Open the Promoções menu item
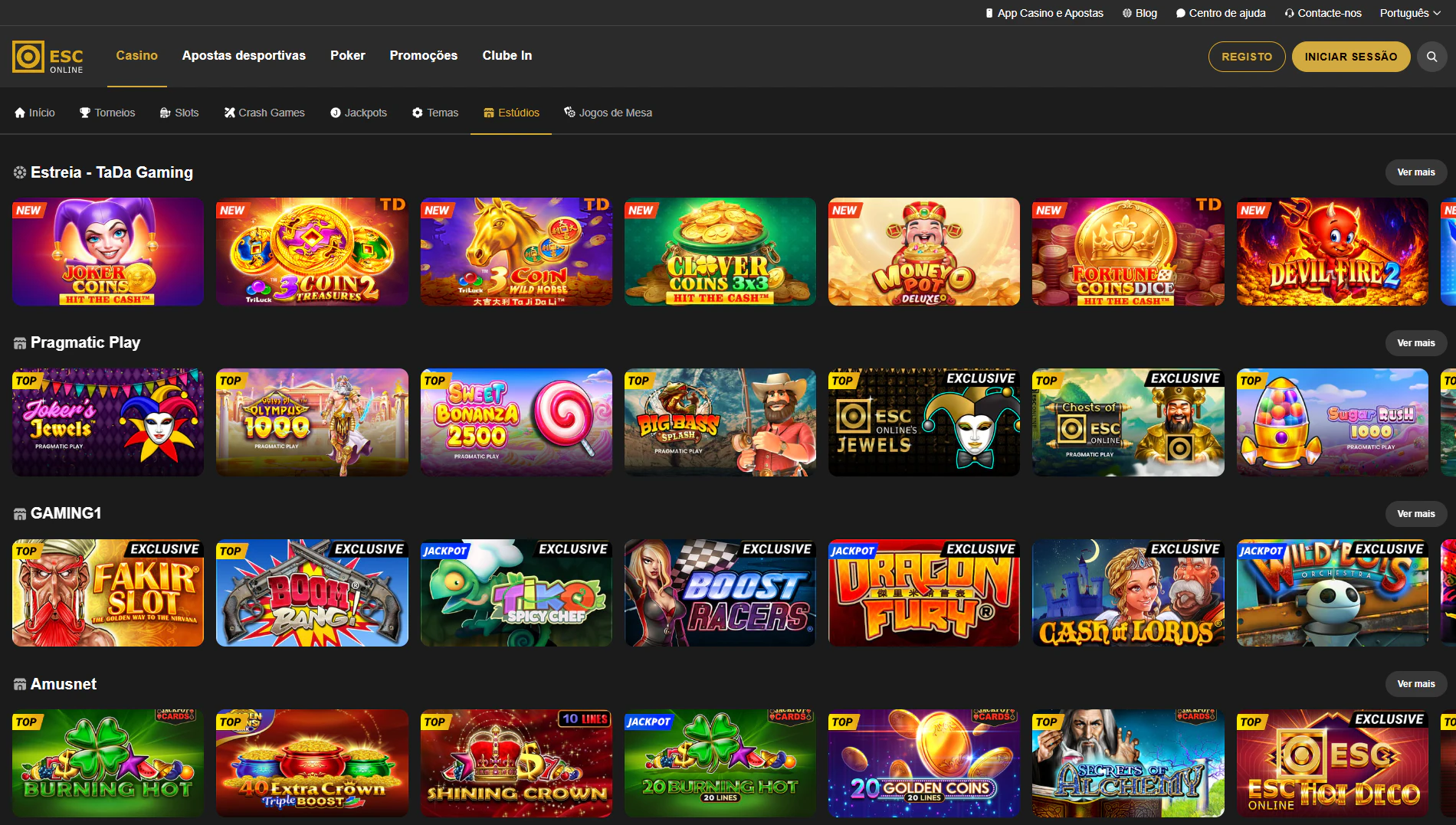The width and height of the screenshot is (1456, 825). coord(423,55)
